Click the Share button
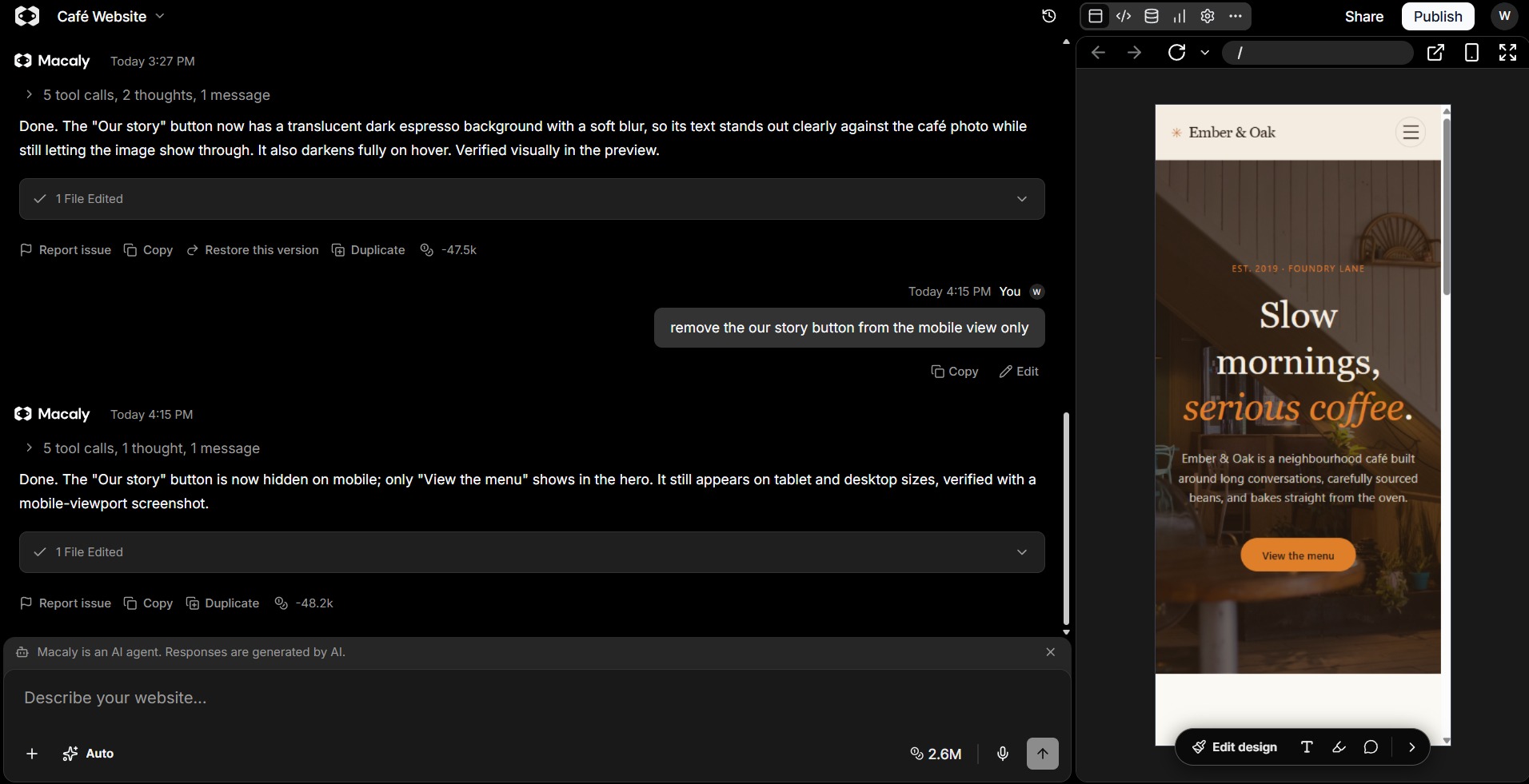 (x=1364, y=16)
